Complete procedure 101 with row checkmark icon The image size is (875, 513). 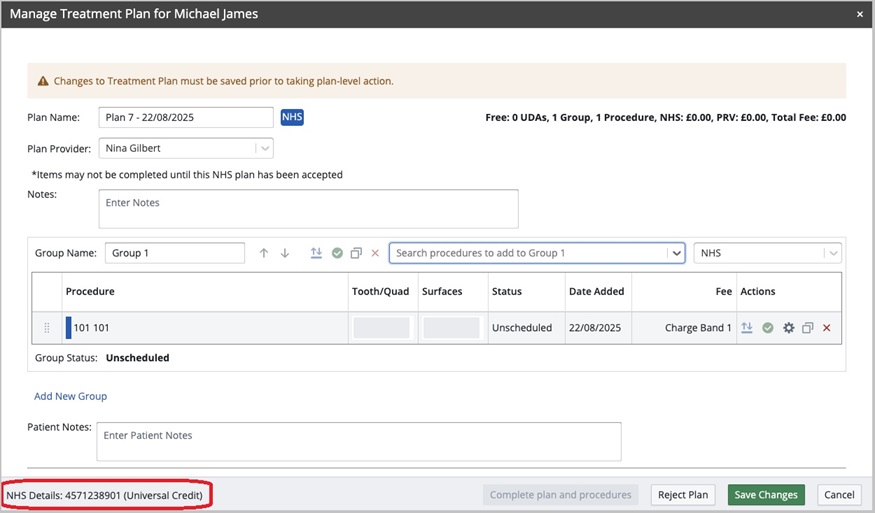767,328
